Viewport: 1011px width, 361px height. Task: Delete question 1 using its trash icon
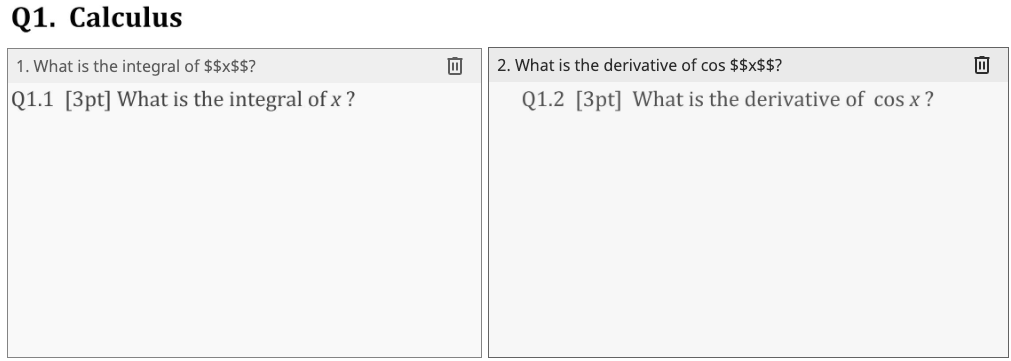coord(455,66)
